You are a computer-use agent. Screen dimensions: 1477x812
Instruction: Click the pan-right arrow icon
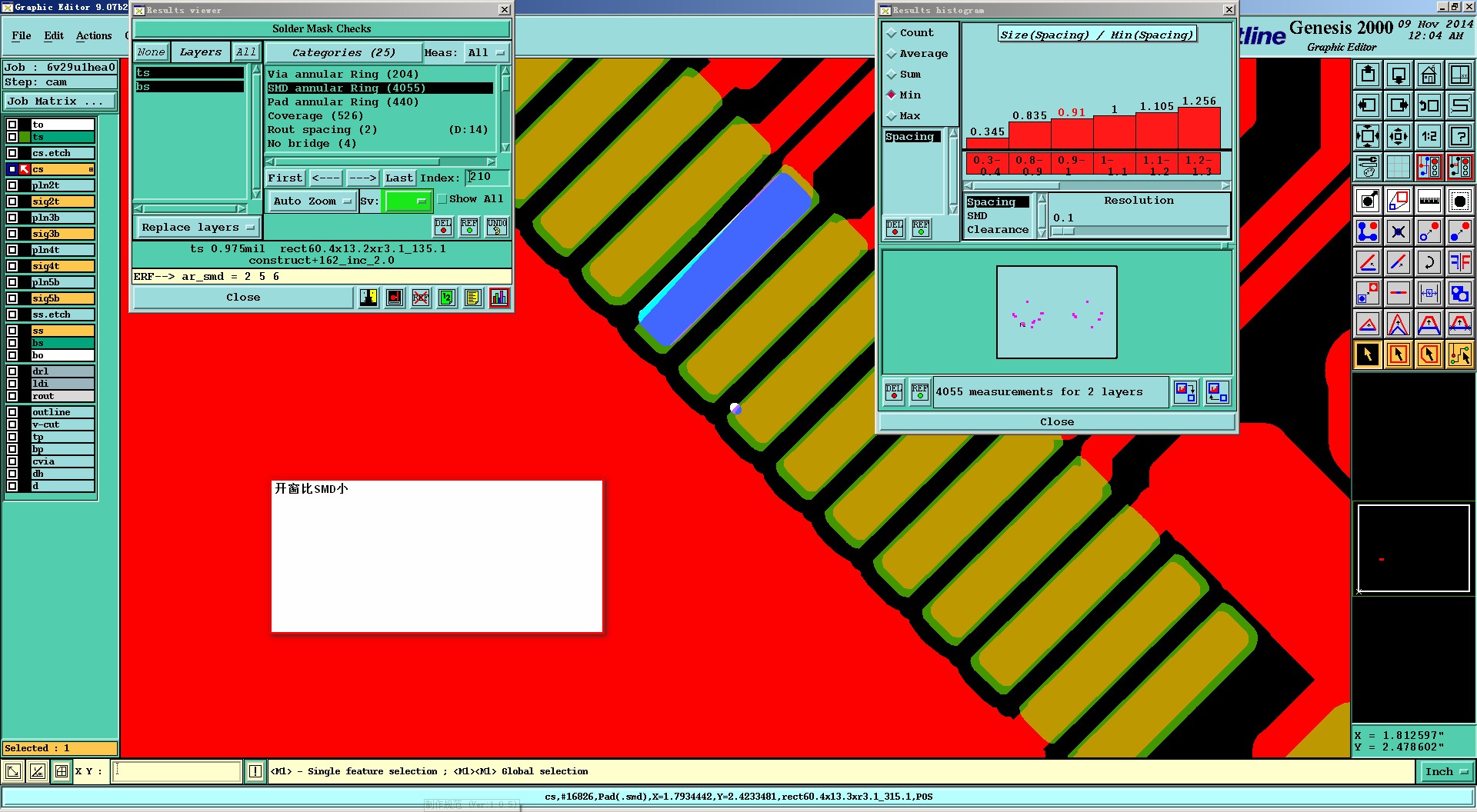click(x=1399, y=105)
